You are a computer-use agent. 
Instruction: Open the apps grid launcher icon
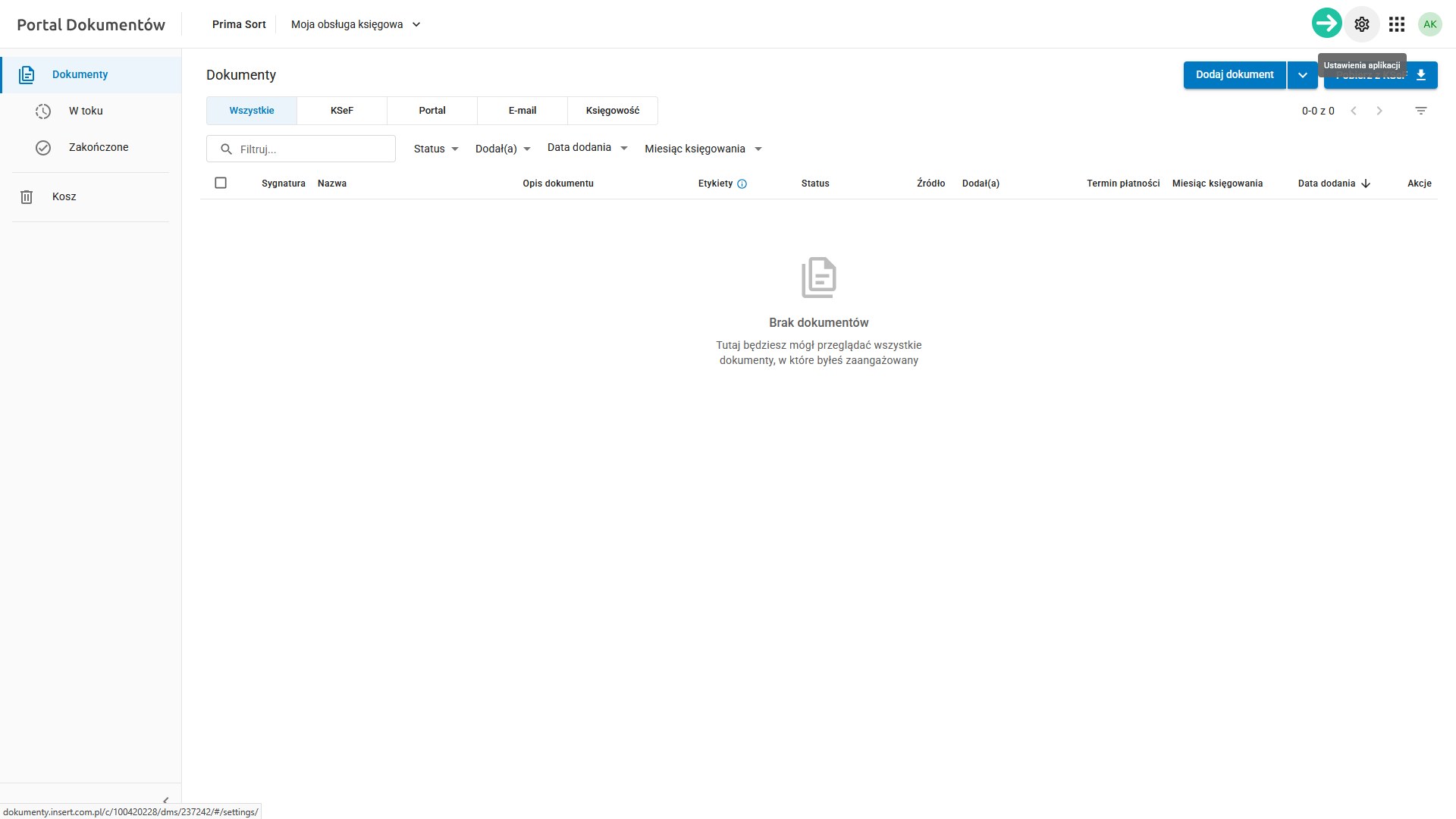tap(1397, 24)
